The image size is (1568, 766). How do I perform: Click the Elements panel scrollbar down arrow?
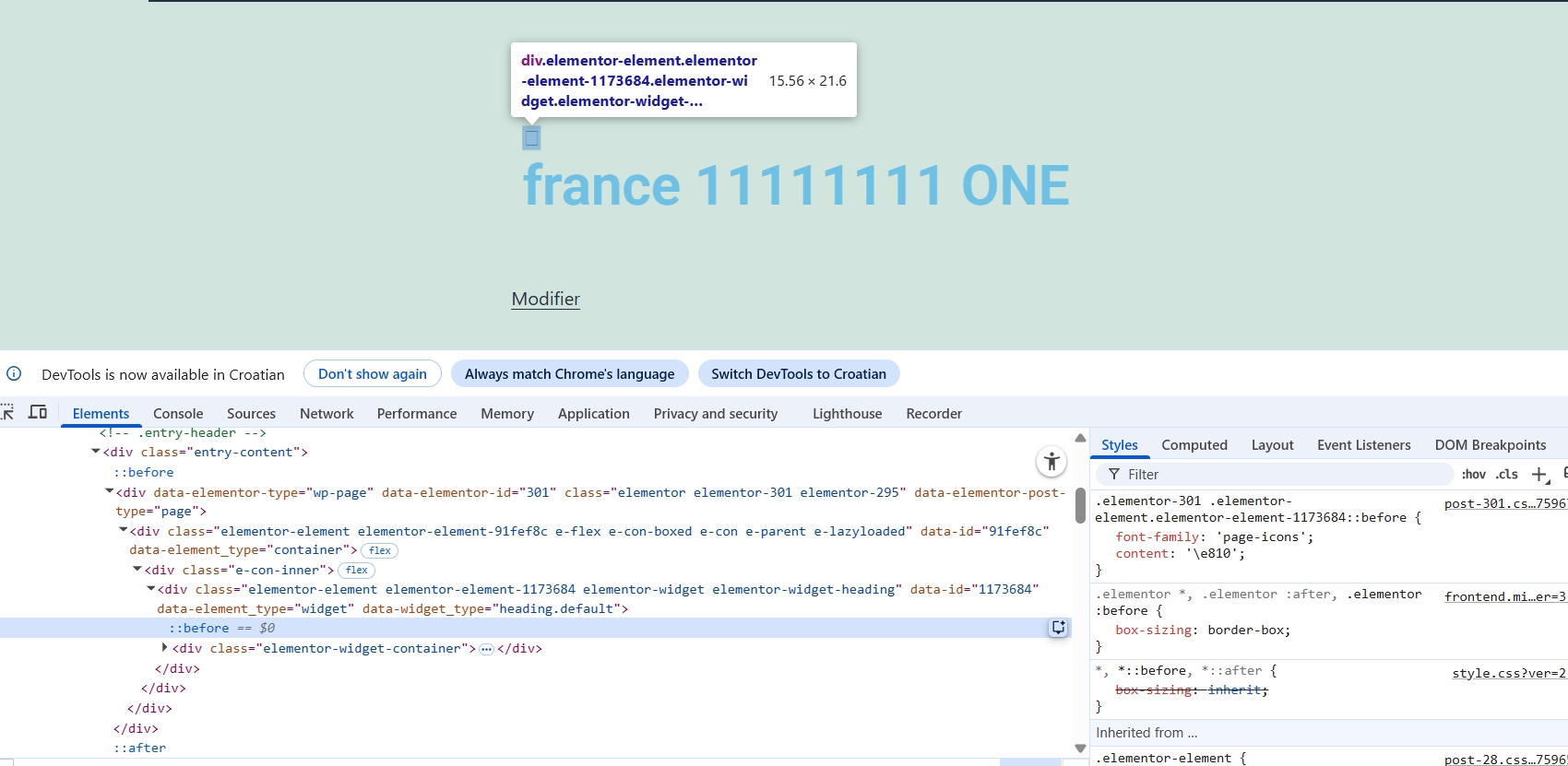(1080, 748)
